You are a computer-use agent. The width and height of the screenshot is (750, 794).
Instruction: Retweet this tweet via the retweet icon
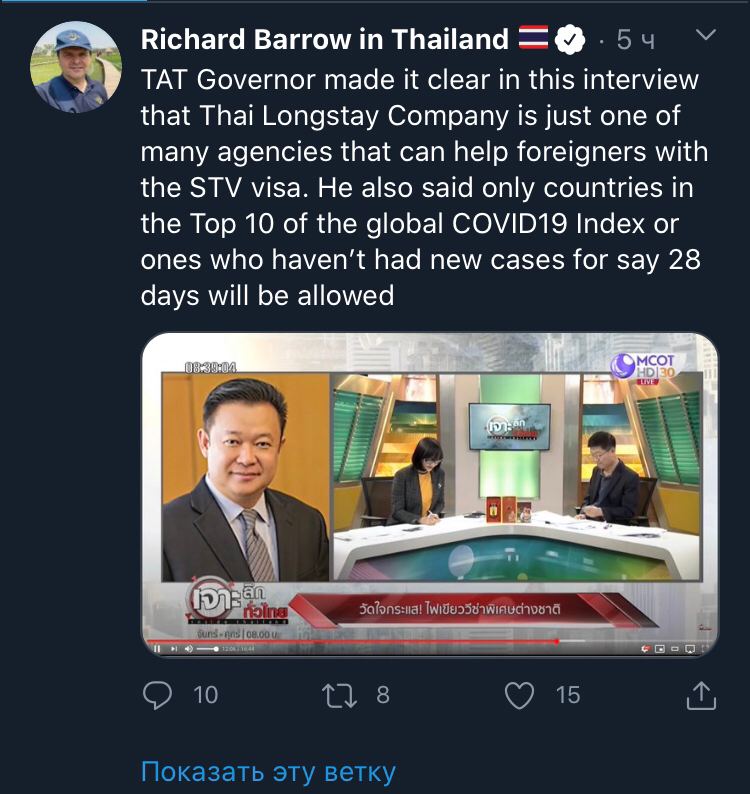pos(339,695)
